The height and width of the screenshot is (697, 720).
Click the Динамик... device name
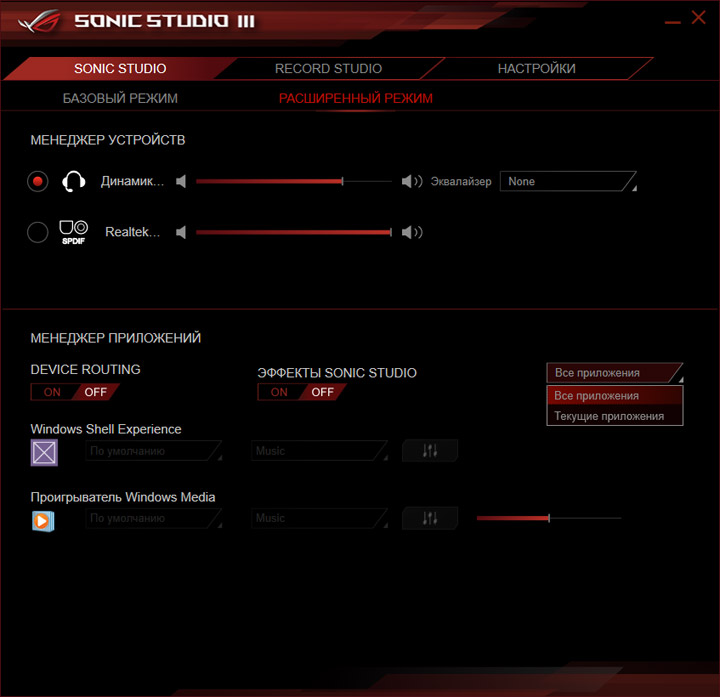pos(132,181)
